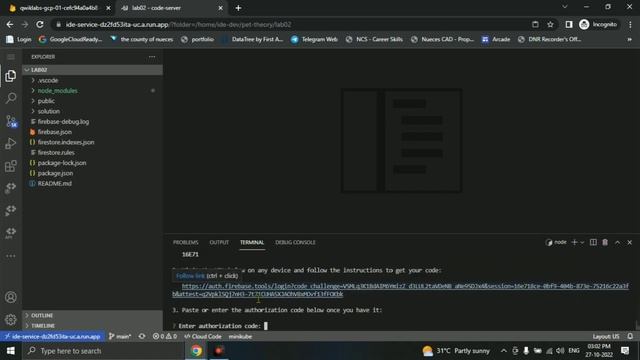Expand the TIMELINE section

tap(93, 326)
